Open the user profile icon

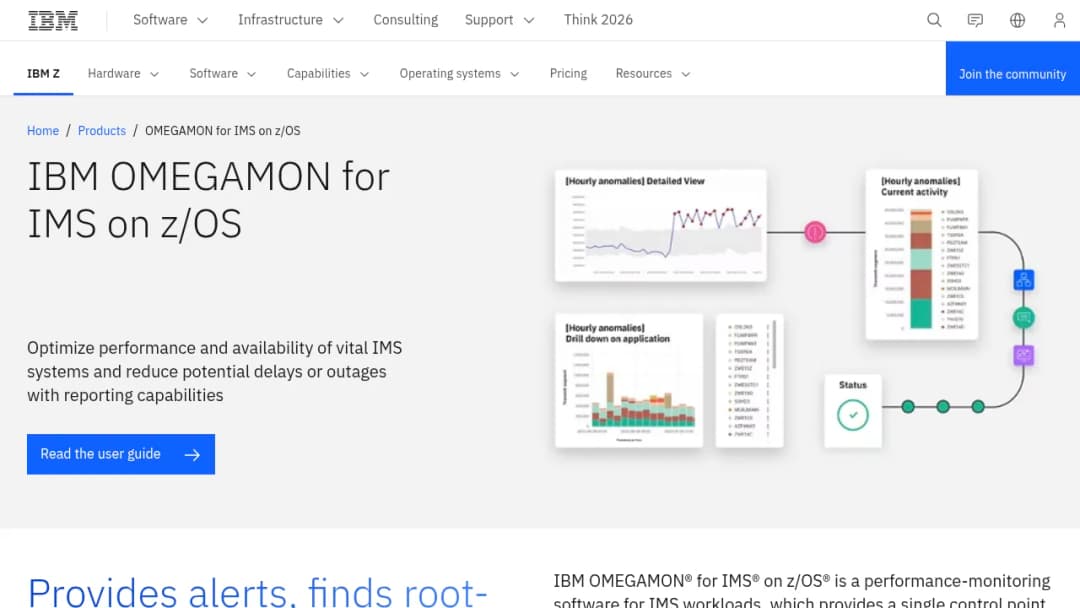(1059, 20)
